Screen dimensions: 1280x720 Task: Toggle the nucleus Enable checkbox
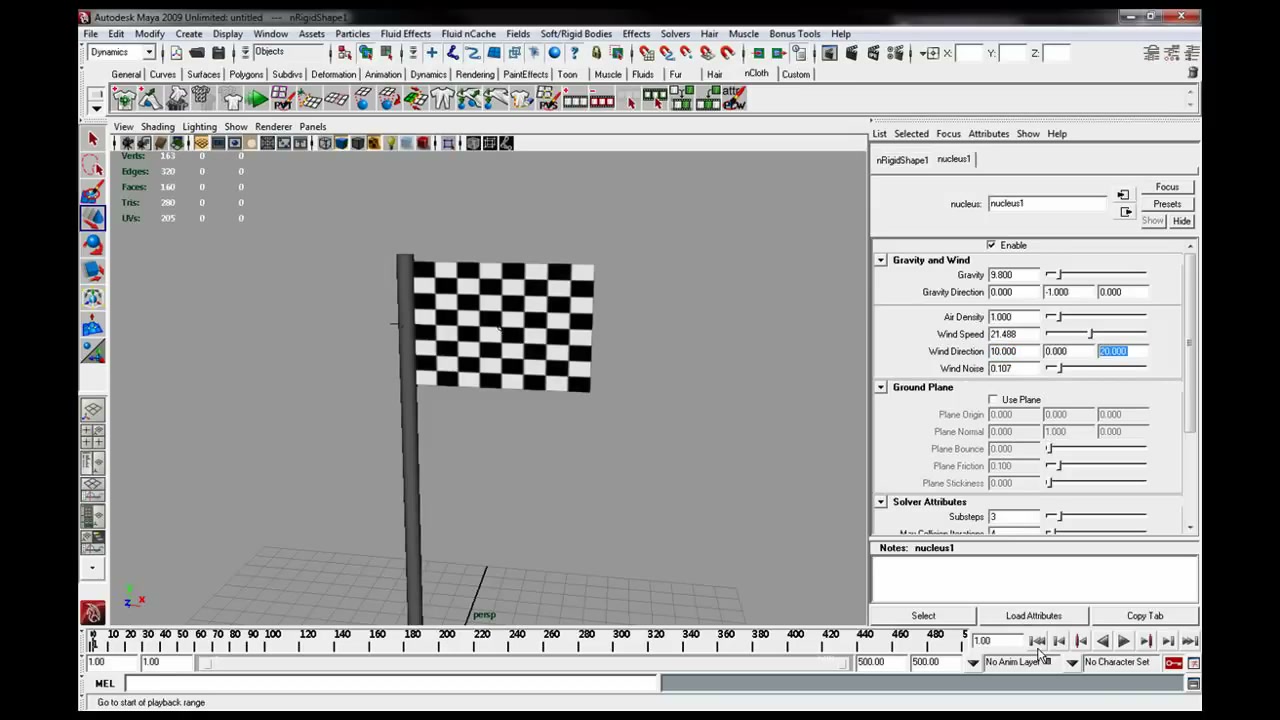991,245
